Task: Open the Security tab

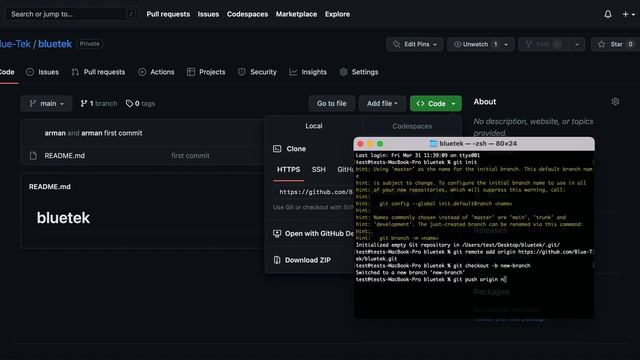Action: pos(257,72)
